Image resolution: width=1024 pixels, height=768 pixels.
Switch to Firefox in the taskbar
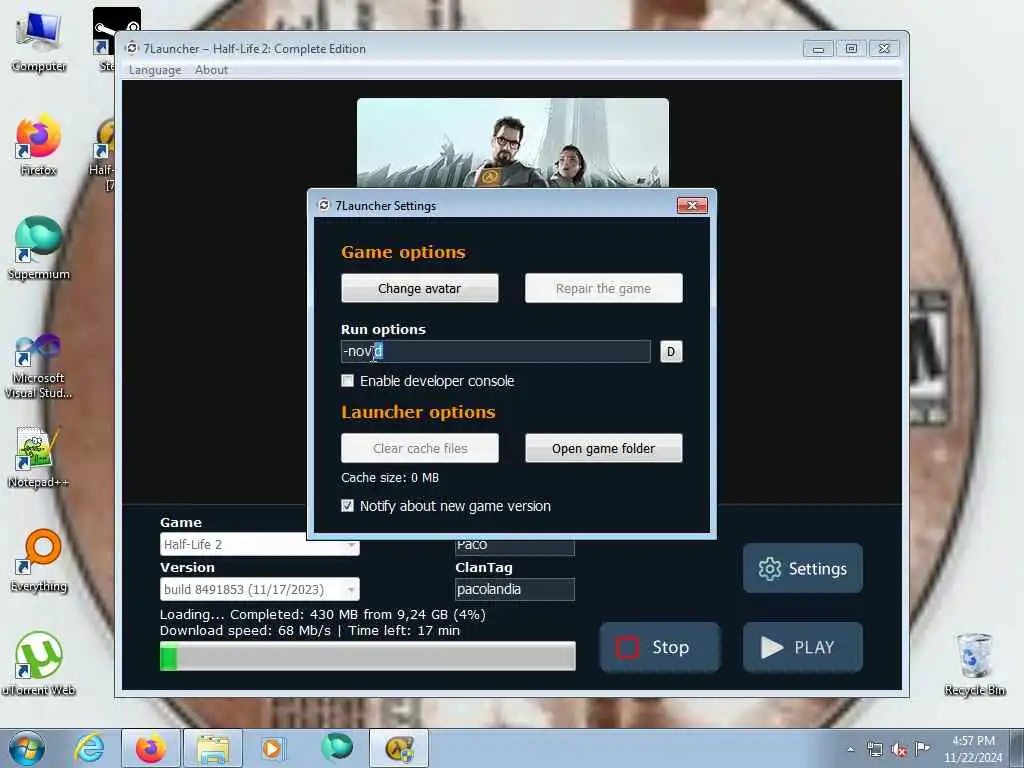click(150, 748)
